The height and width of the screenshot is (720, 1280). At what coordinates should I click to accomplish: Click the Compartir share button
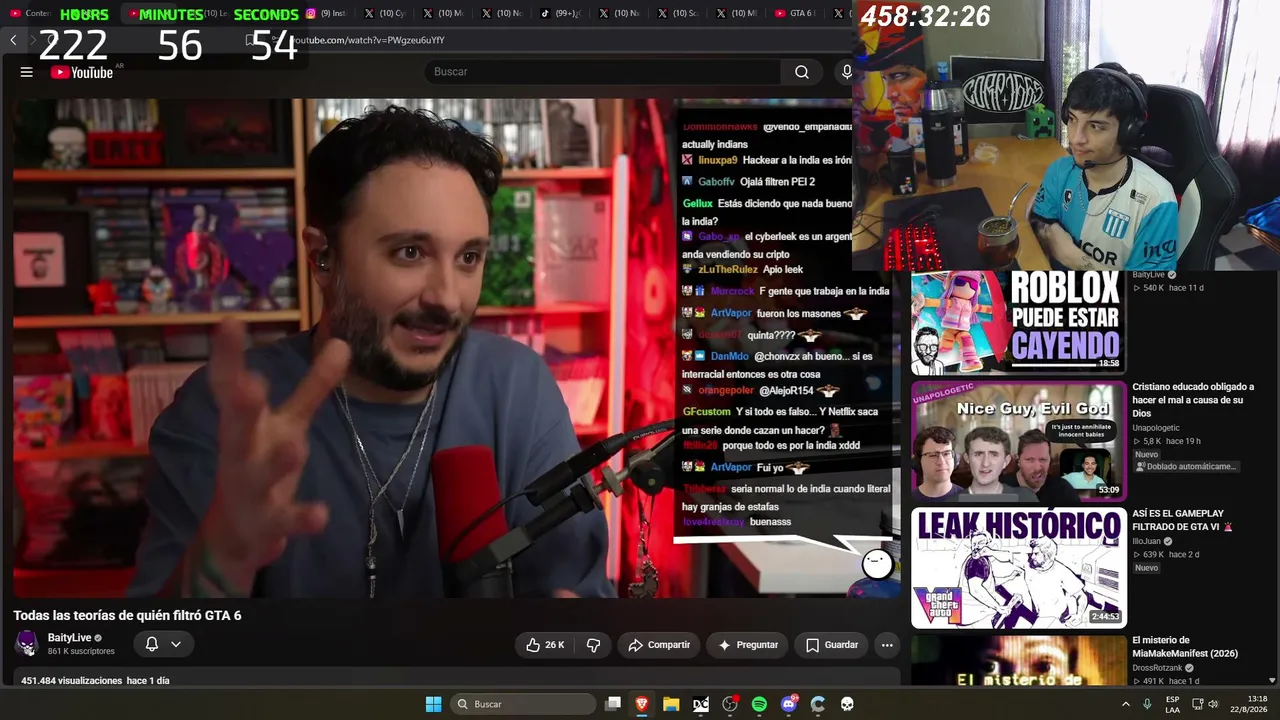tap(659, 645)
